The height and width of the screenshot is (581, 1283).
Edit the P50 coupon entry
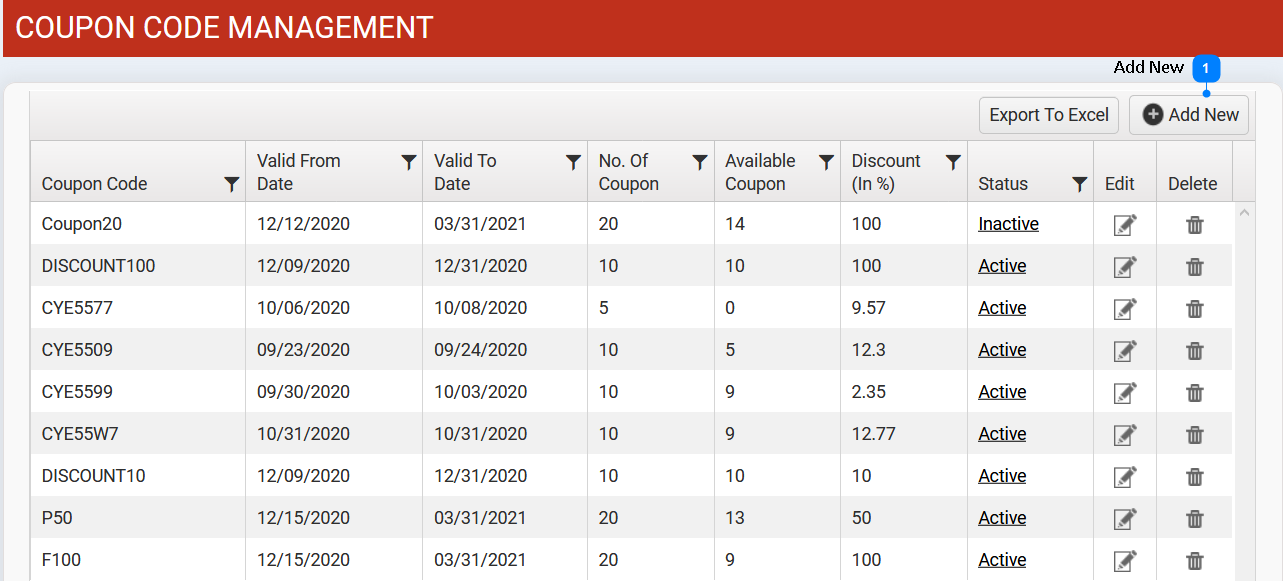tap(1125, 519)
